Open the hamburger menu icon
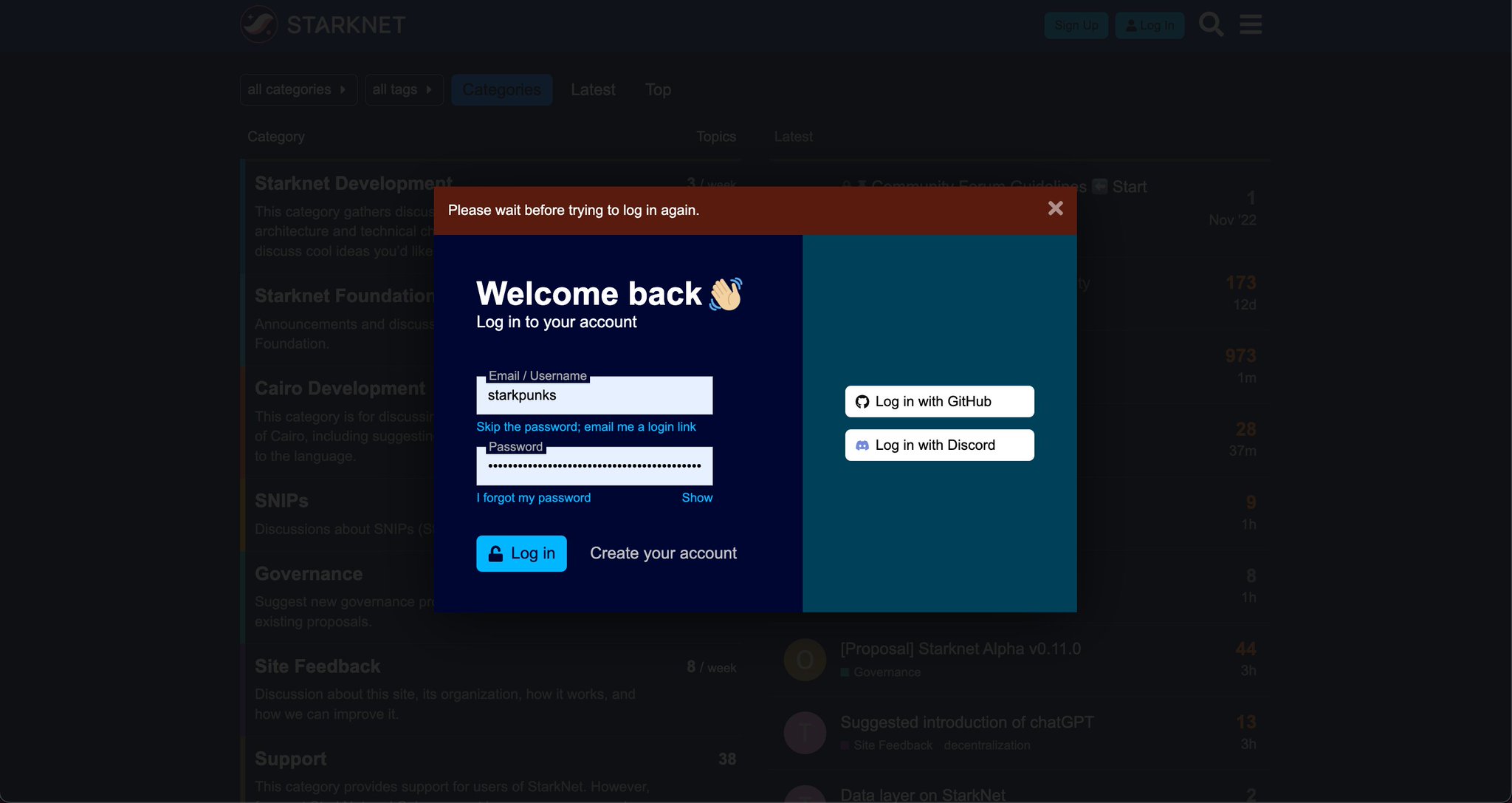The width and height of the screenshot is (1512, 803). coord(1250,24)
